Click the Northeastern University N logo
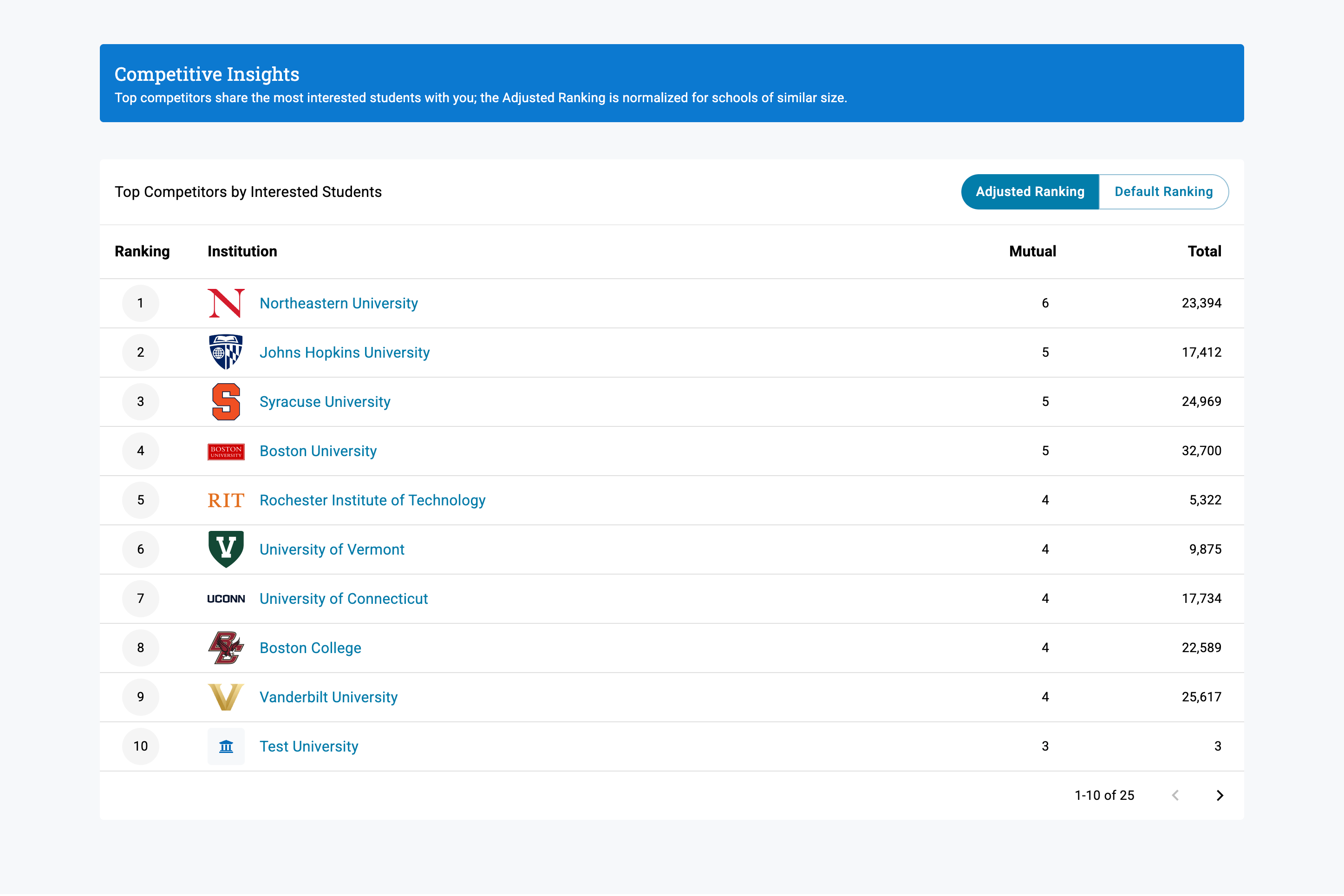This screenshot has height=896, width=1344. pos(226,303)
